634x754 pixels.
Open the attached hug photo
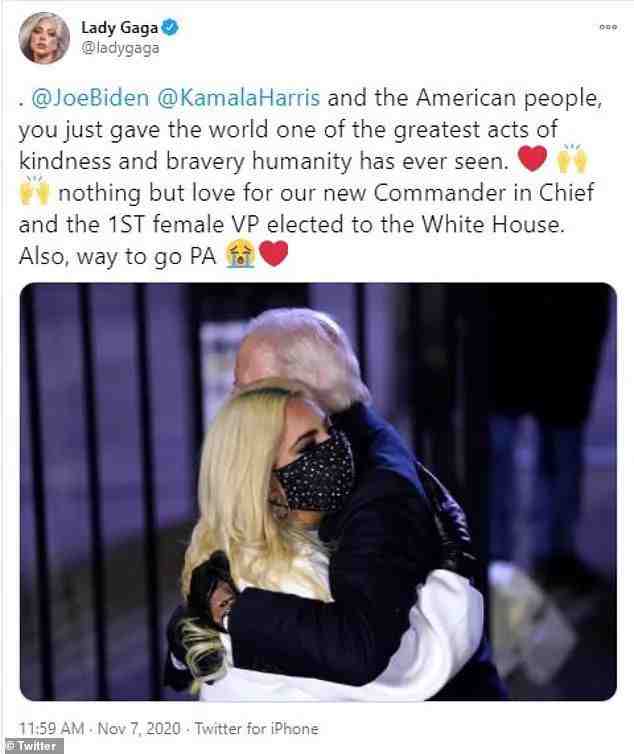click(x=318, y=491)
